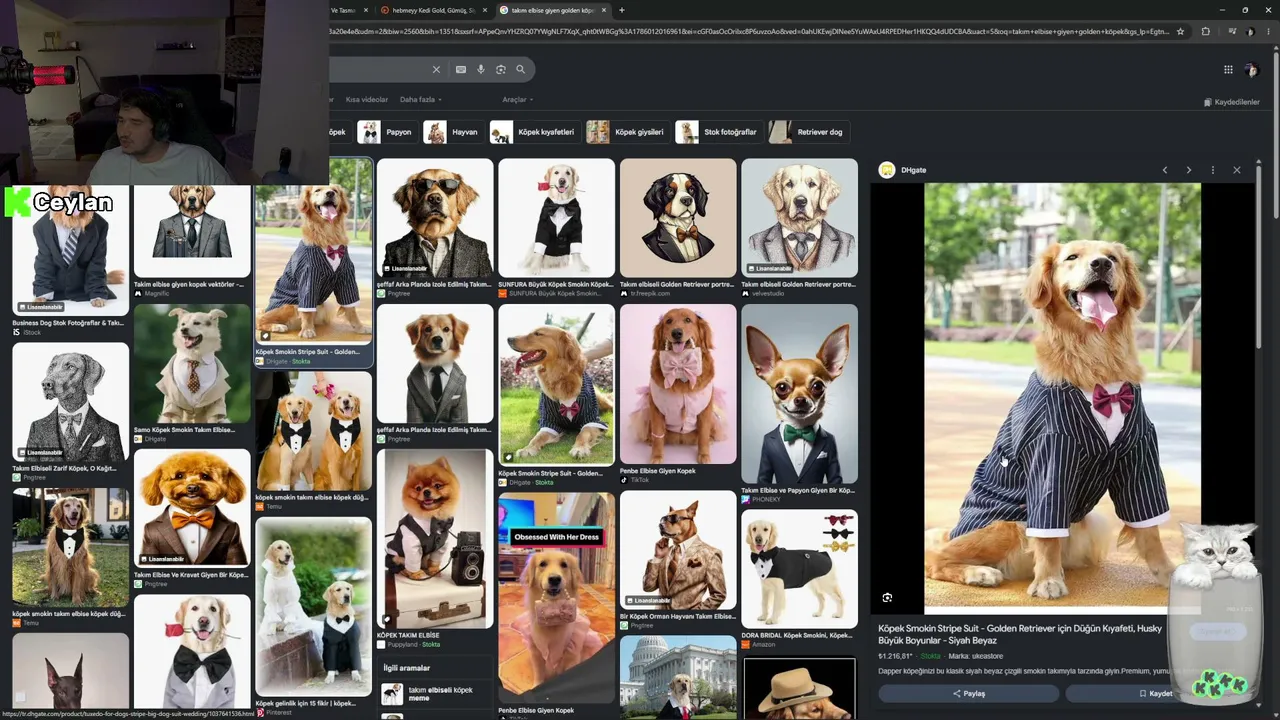
Task: Open Google Lens image search in search bar
Action: pos(501,69)
